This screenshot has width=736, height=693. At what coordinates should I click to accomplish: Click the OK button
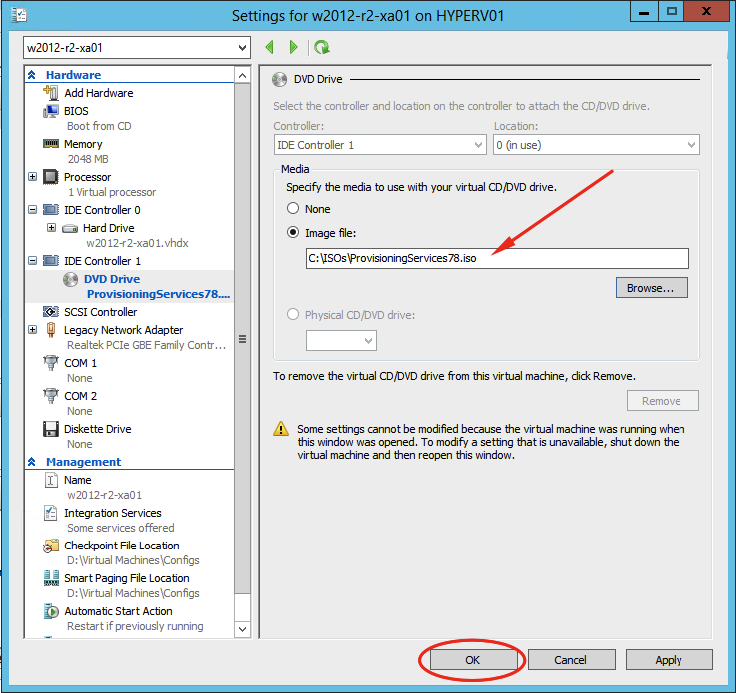pyautogui.click(x=473, y=660)
